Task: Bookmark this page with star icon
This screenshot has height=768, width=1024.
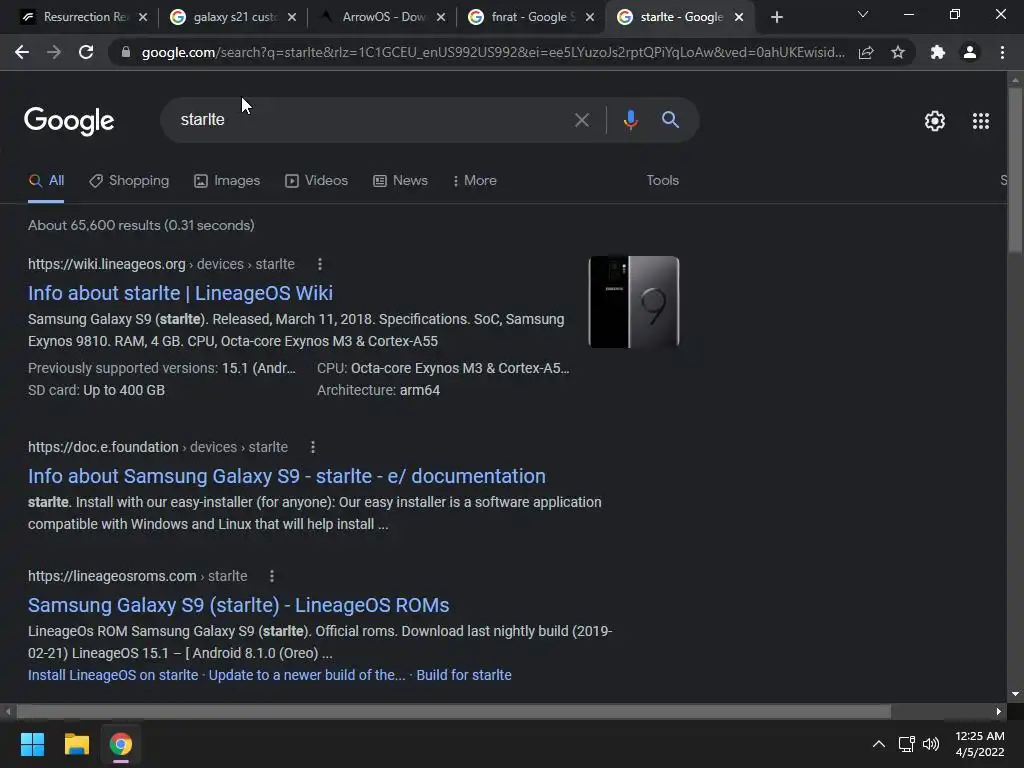Action: point(898,52)
